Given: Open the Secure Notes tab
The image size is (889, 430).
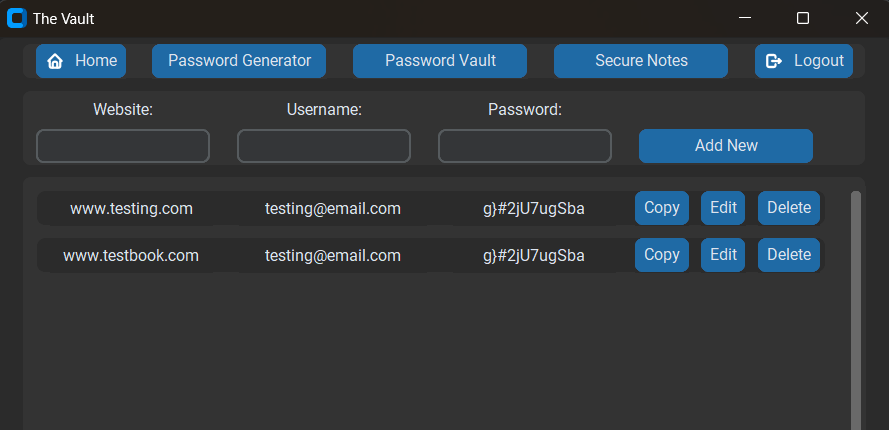Looking at the screenshot, I should [x=641, y=61].
